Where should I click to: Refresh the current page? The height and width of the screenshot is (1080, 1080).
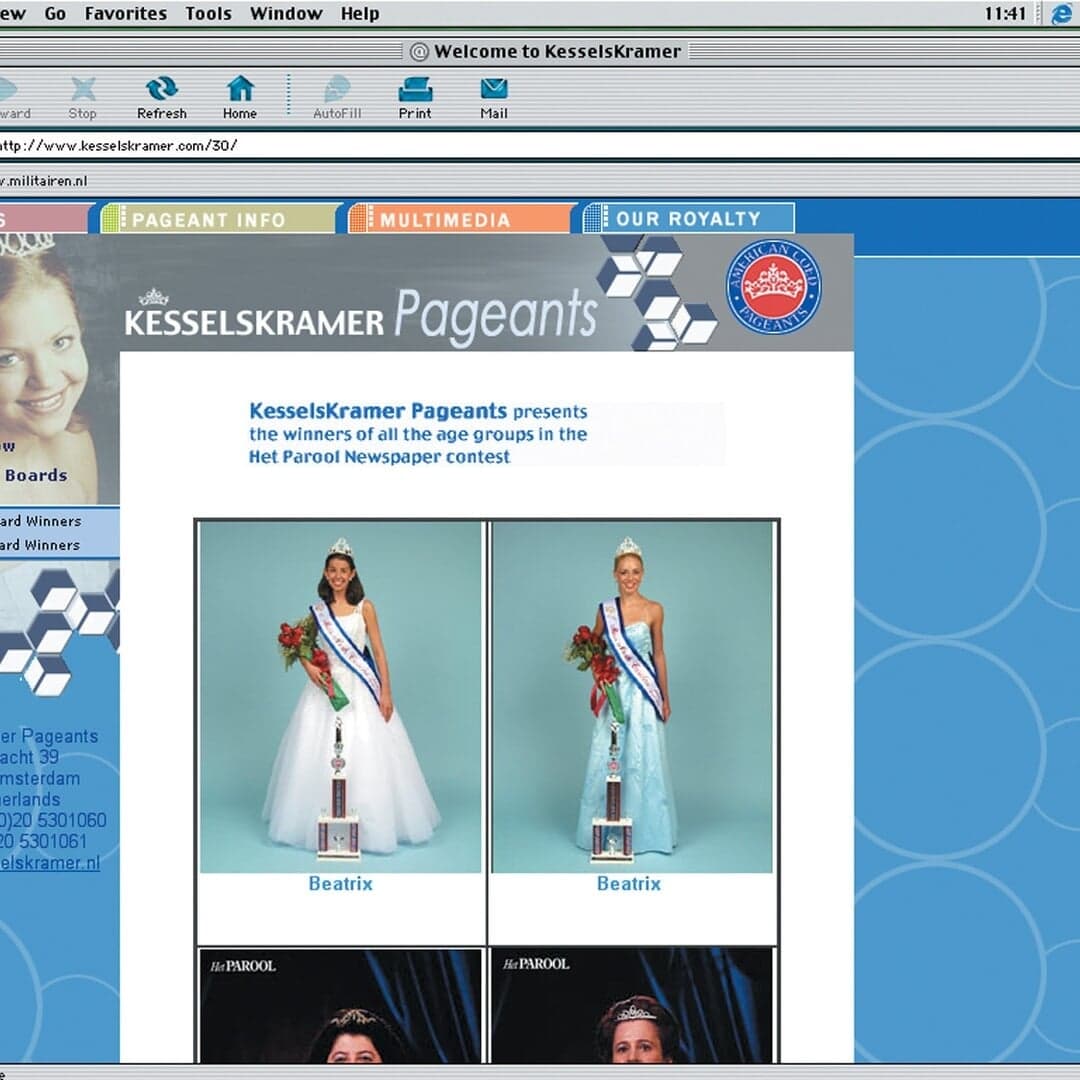[x=160, y=95]
